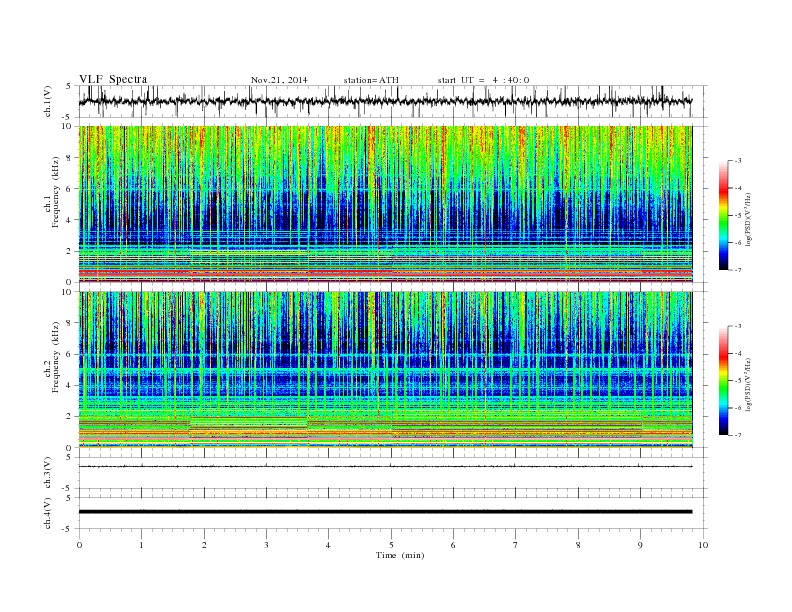Click the "ch.1(V)" waveform axis label
Viewport: 792px width, 612px height.
48,103
